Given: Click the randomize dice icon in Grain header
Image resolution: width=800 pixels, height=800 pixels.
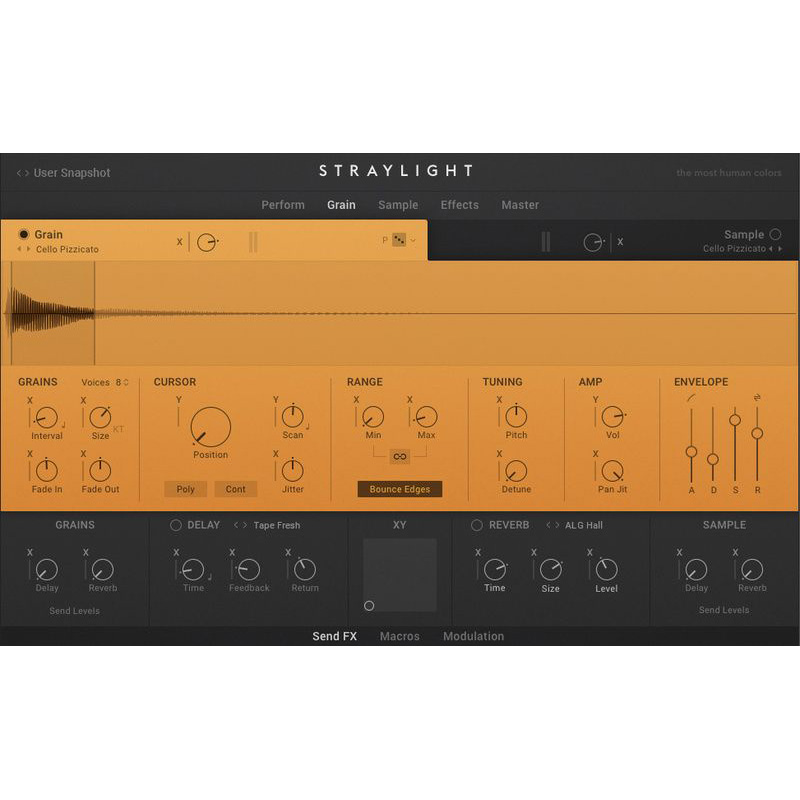Looking at the screenshot, I should (399, 240).
